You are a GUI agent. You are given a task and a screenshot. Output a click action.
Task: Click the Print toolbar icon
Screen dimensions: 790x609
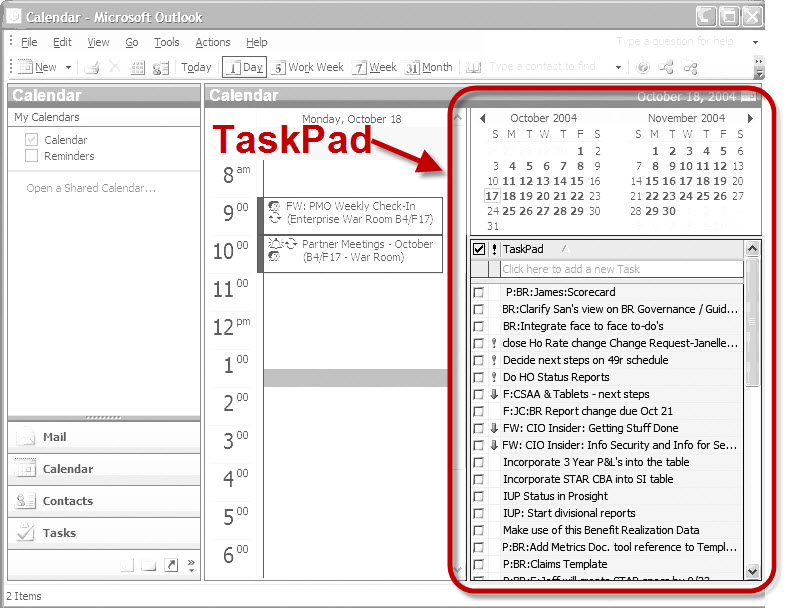pos(92,68)
